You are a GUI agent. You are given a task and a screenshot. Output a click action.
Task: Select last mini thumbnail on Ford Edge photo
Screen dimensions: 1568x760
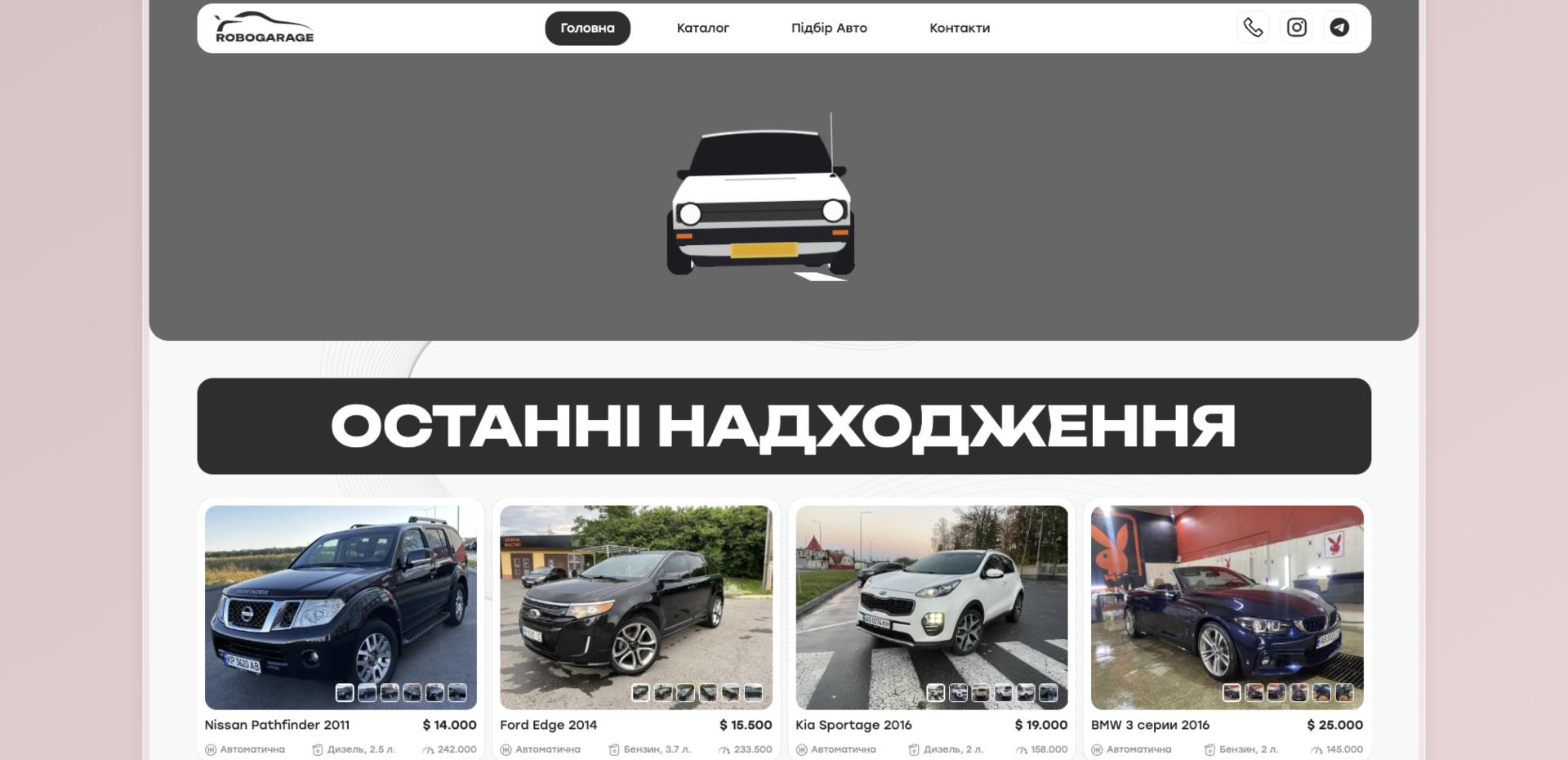(x=753, y=693)
